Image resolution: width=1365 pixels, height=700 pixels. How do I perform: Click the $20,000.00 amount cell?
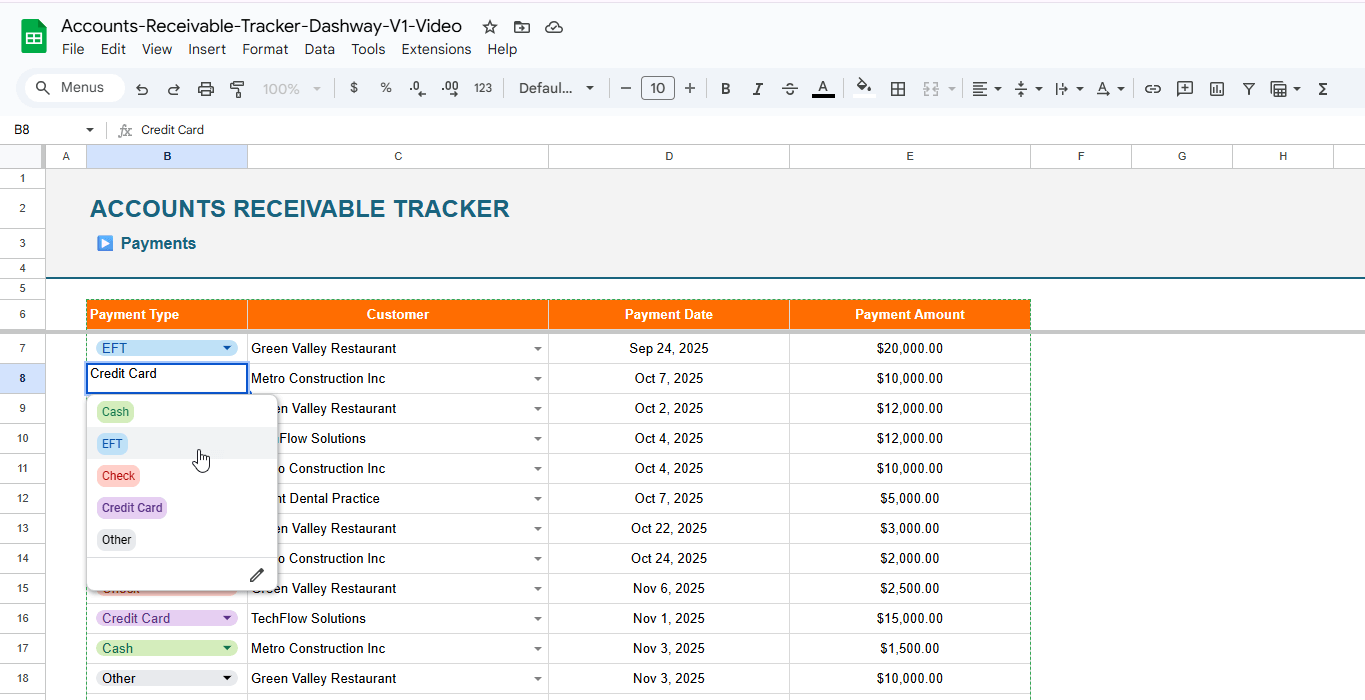[910, 348]
